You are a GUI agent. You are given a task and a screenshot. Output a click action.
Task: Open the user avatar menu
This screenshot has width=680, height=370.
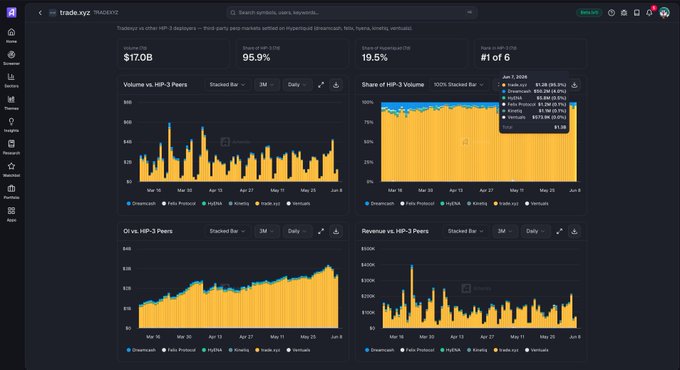664,13
